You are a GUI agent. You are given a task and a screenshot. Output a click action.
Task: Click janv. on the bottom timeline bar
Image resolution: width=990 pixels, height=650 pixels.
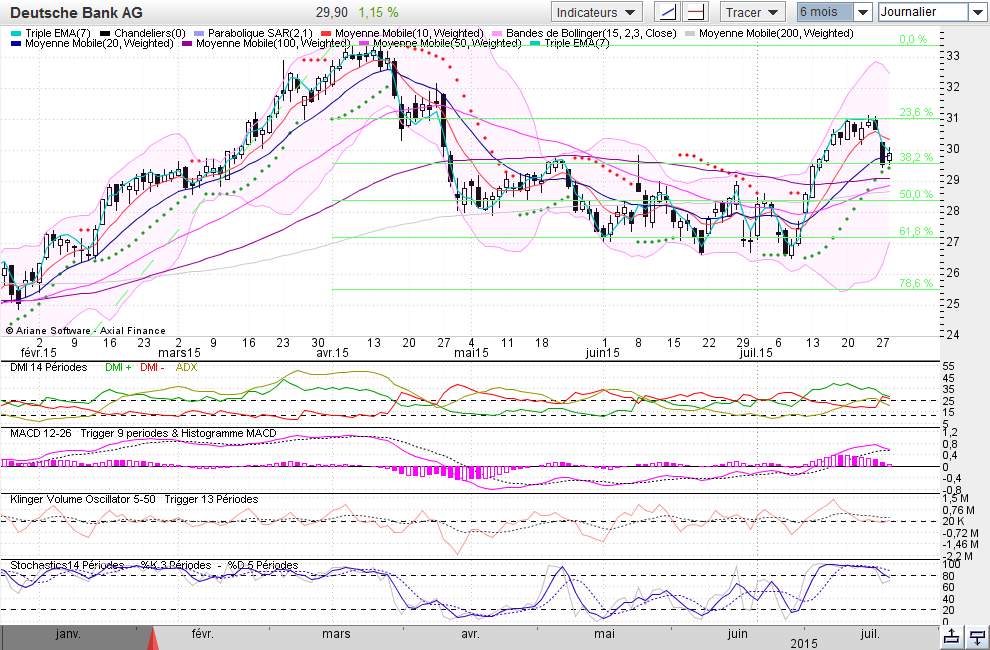[x=68, y=634]
